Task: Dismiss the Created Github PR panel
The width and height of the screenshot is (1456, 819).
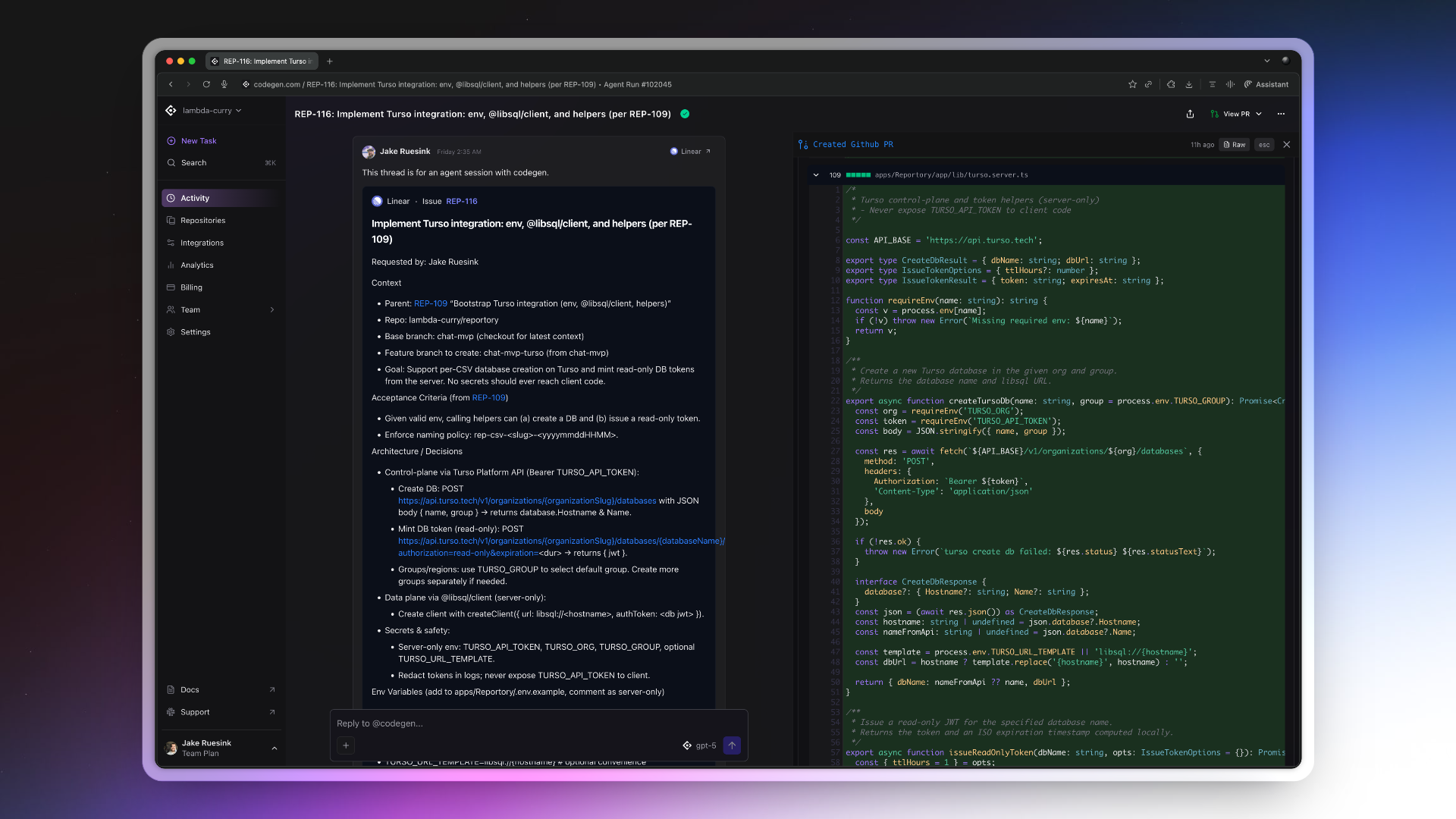Action: 1287,144
